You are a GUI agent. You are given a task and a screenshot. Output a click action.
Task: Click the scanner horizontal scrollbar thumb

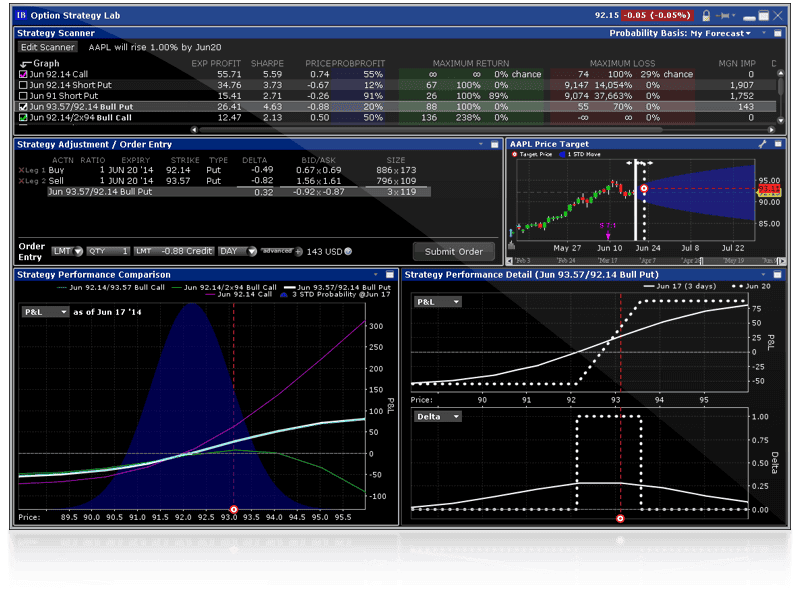tap(431, 130)
